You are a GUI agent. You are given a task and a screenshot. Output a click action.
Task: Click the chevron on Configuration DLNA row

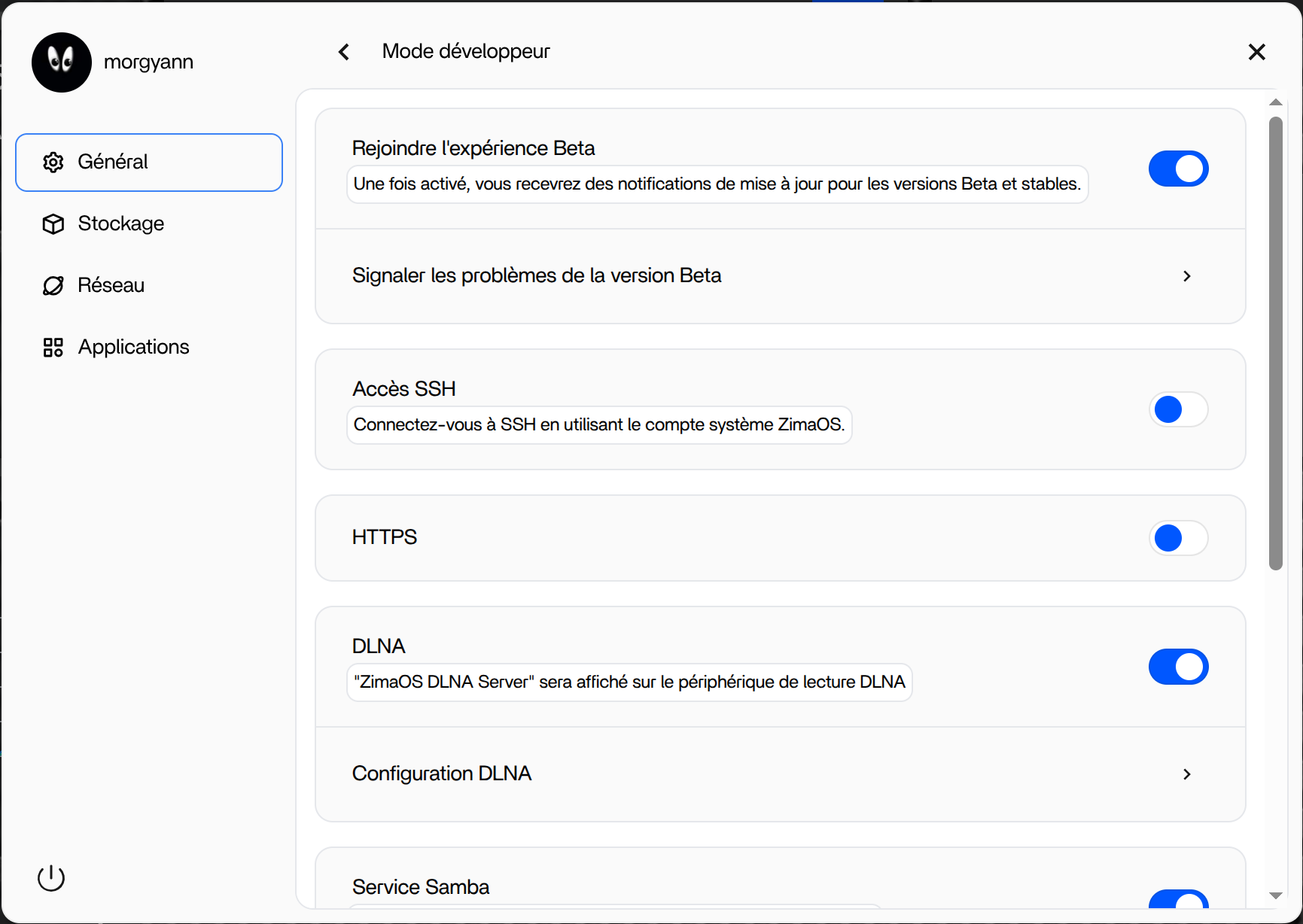1187,774
